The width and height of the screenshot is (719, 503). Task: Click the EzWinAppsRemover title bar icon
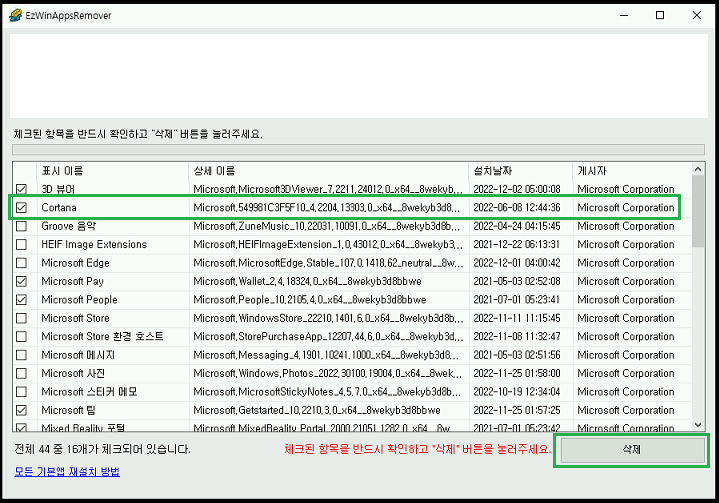(x=15, y=15)
